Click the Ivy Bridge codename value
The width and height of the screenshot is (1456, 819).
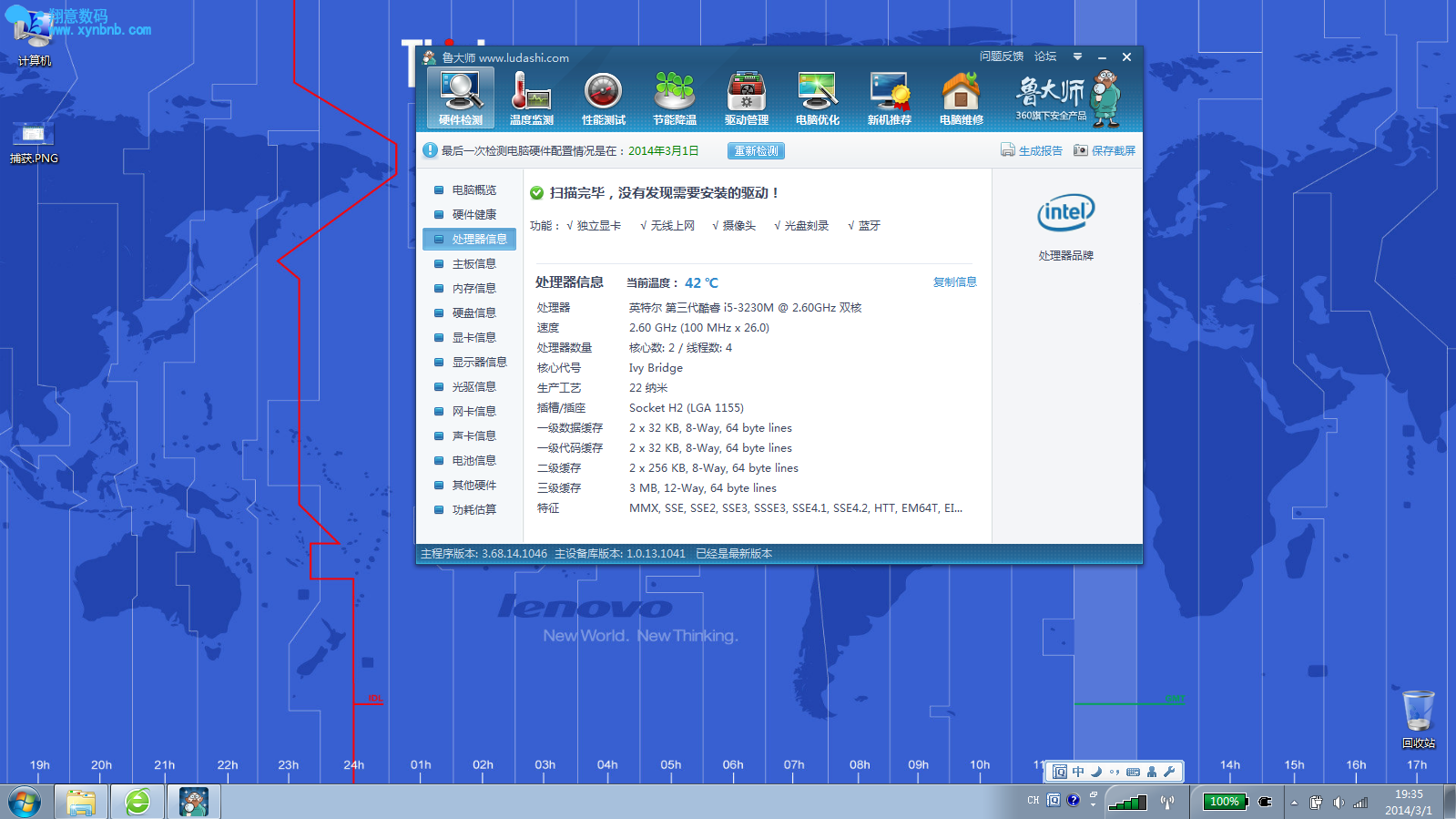pos(656,368)
